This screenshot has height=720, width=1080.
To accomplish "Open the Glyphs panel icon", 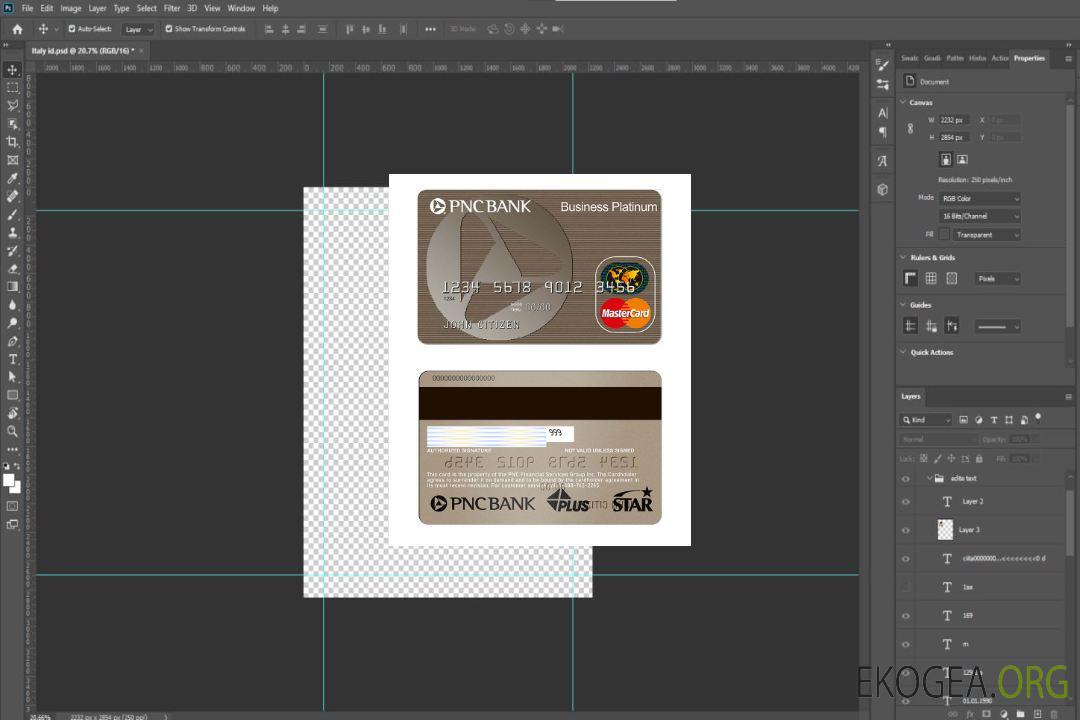I will 883,161.
